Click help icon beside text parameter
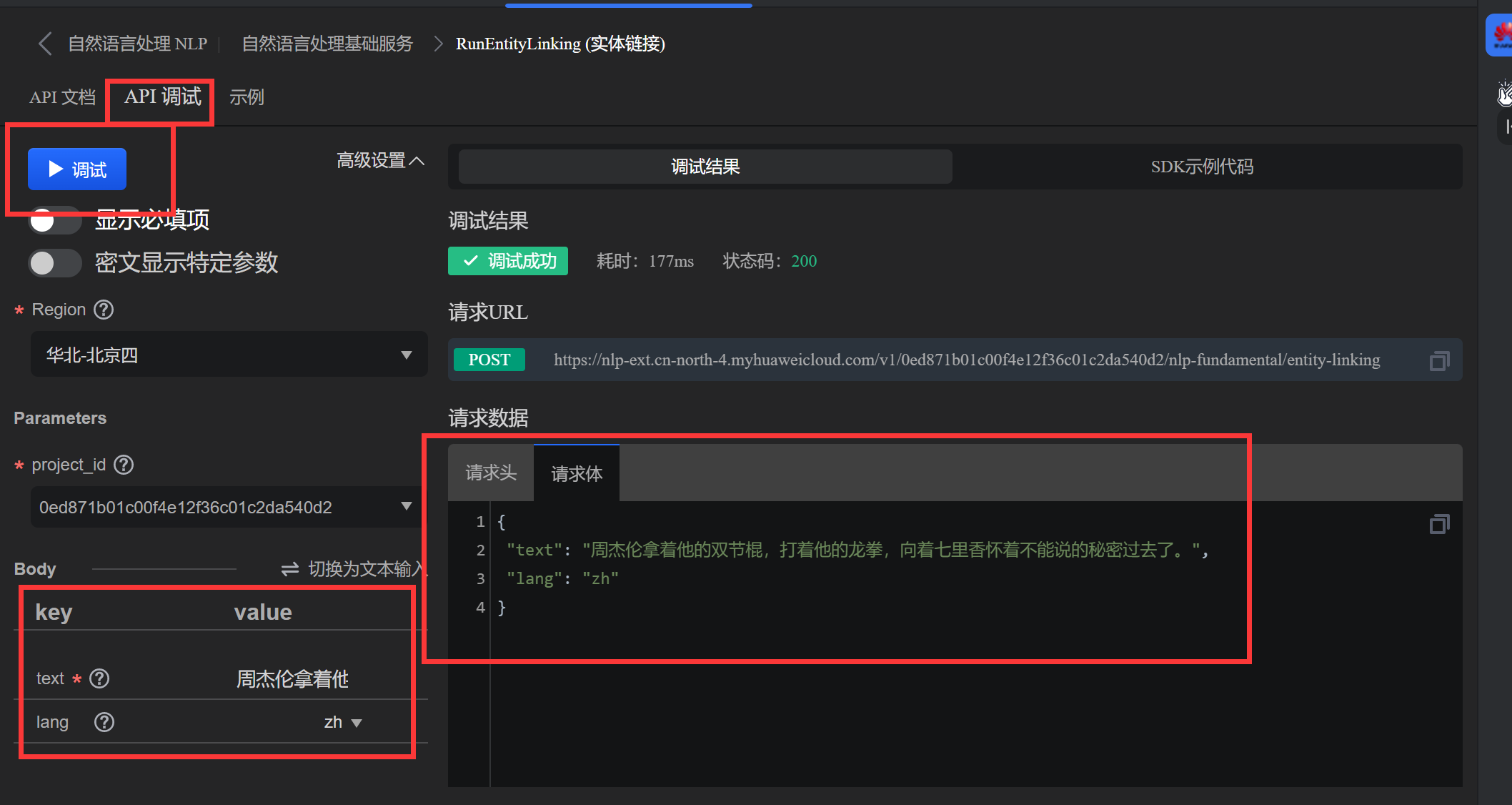This screenshot has width=1512, height=805. (100, 678)
